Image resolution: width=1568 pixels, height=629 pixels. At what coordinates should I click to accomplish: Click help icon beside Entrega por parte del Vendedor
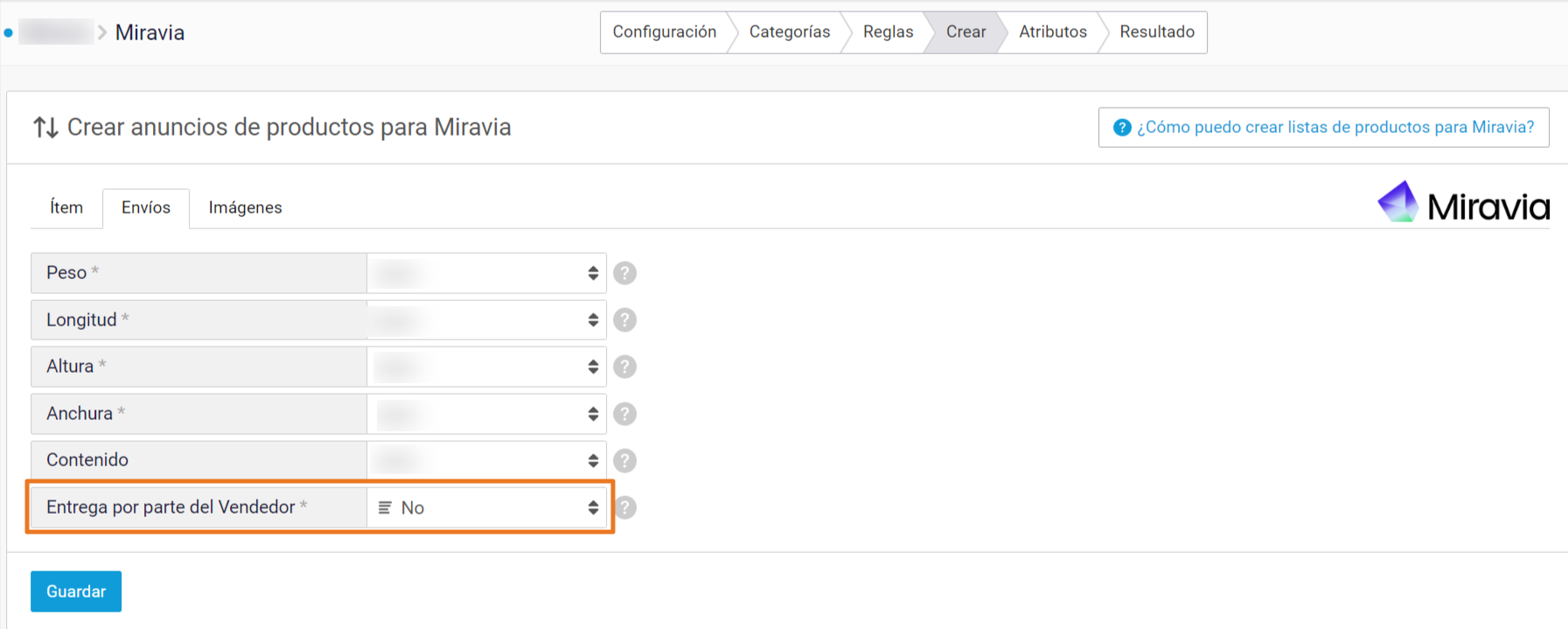point(625,507)
